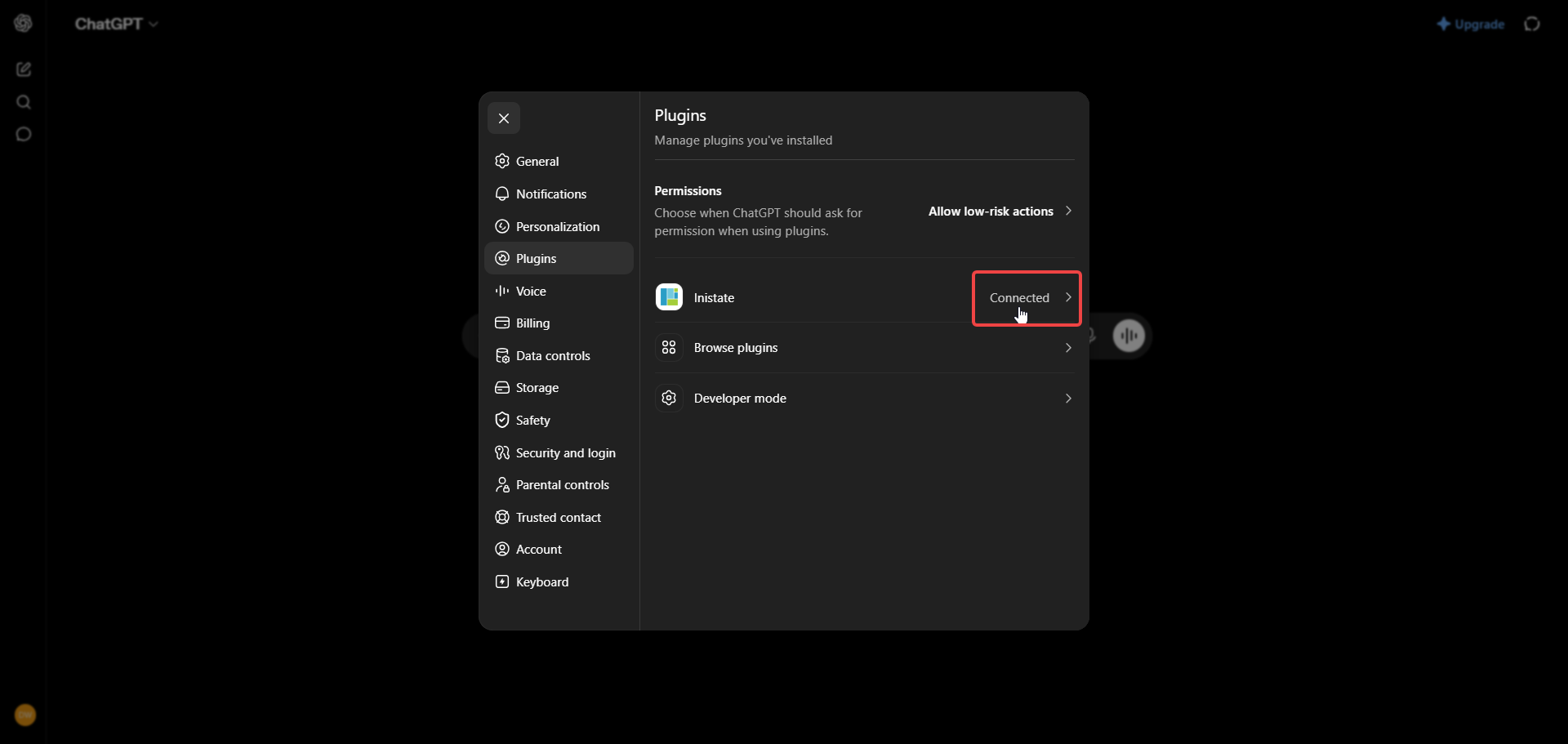Open Personalization settings section
Viewport: 1568px width, 744px height.
pos(559,227)
